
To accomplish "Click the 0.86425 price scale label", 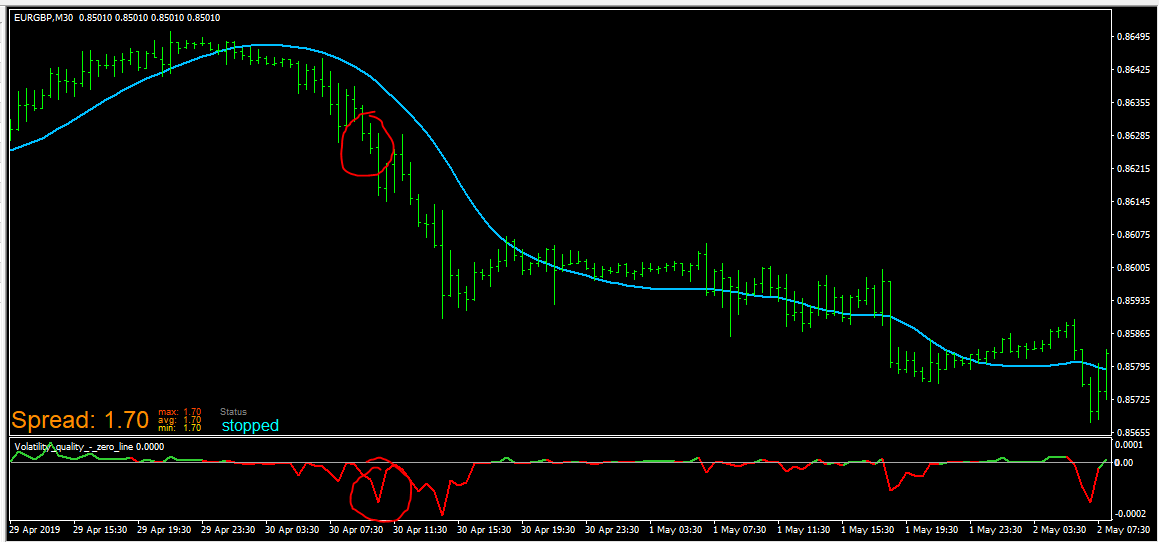I will (x=1132, y=70).
